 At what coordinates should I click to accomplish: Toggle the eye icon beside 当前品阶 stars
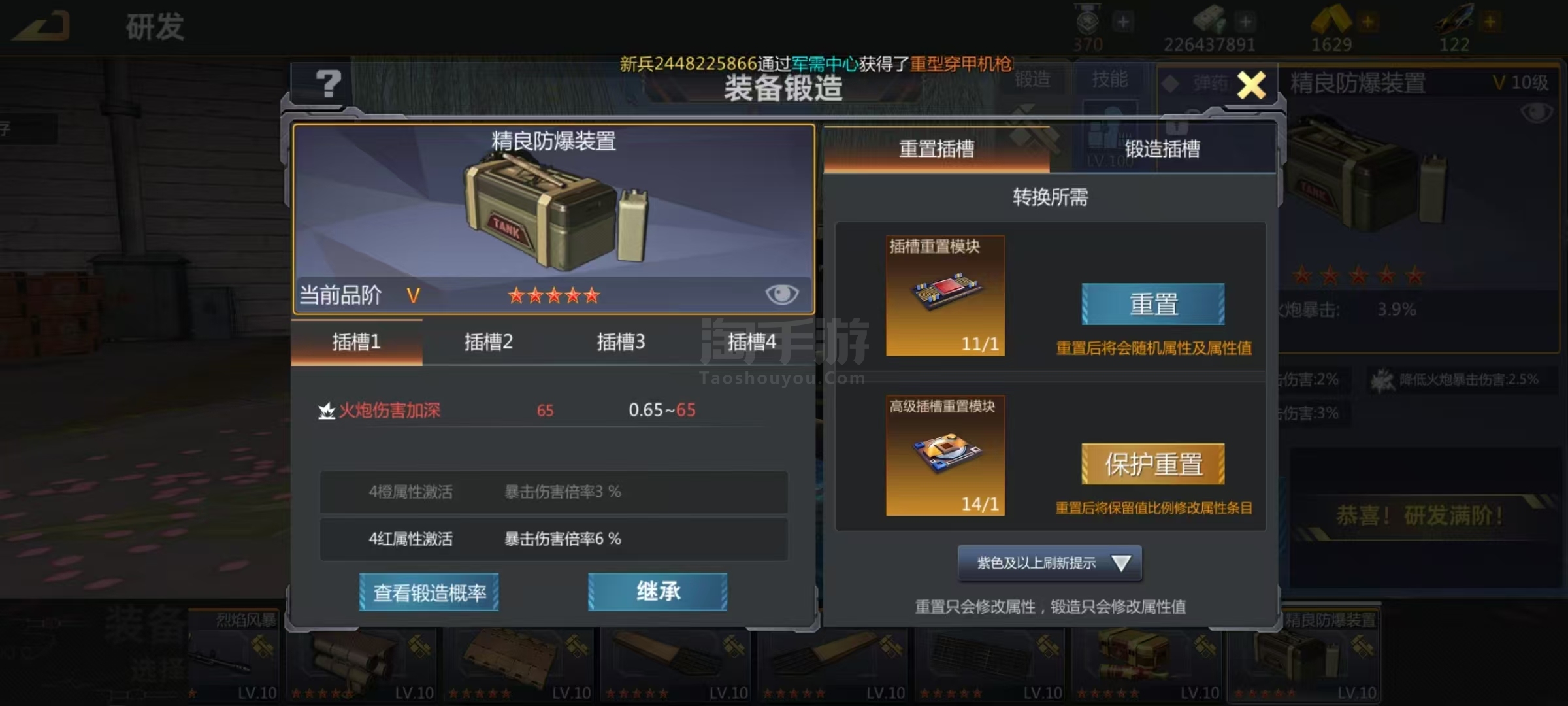(781, 295)
